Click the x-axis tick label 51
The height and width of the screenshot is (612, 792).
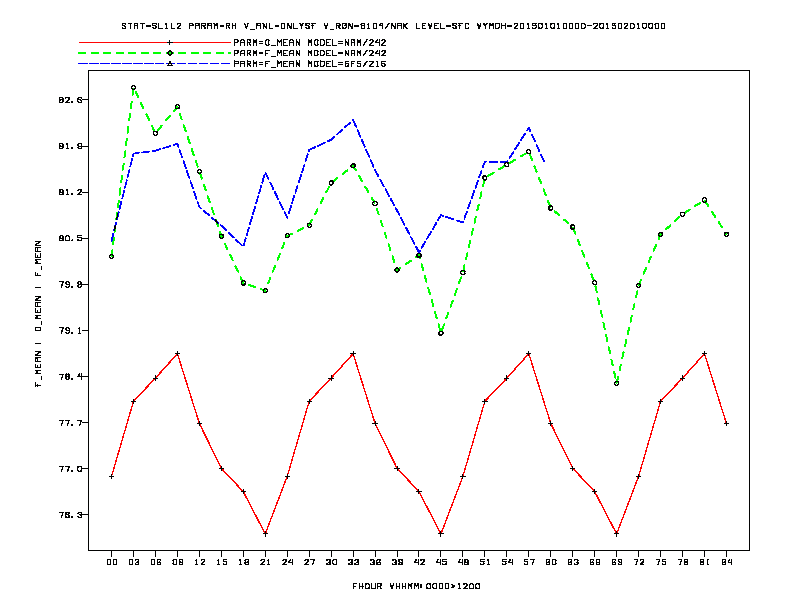tap(485, 562)
